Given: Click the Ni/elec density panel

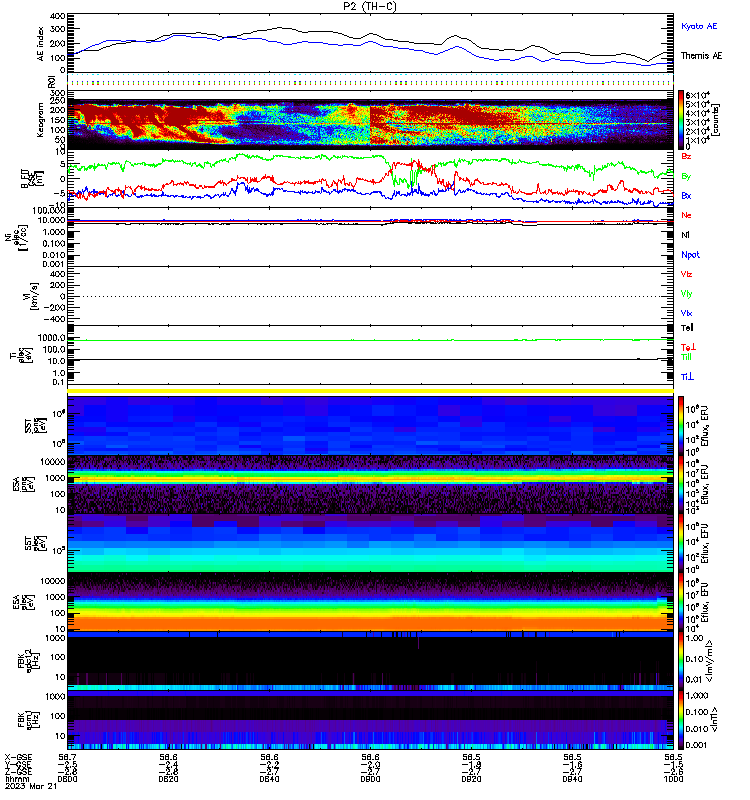Looking at the screenshot, I should coord(370,237).
